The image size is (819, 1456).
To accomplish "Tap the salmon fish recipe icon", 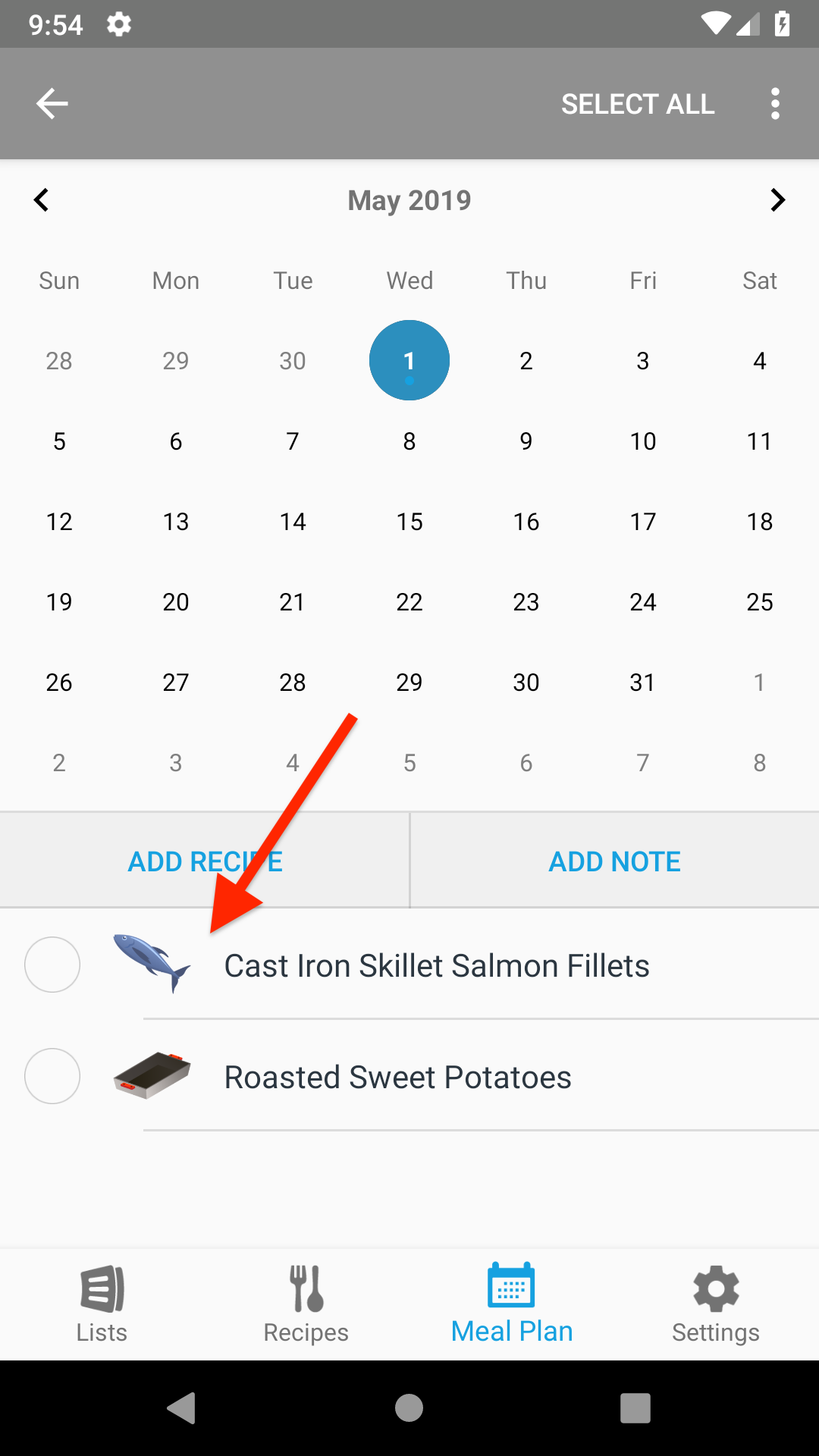I will (152, 963).
